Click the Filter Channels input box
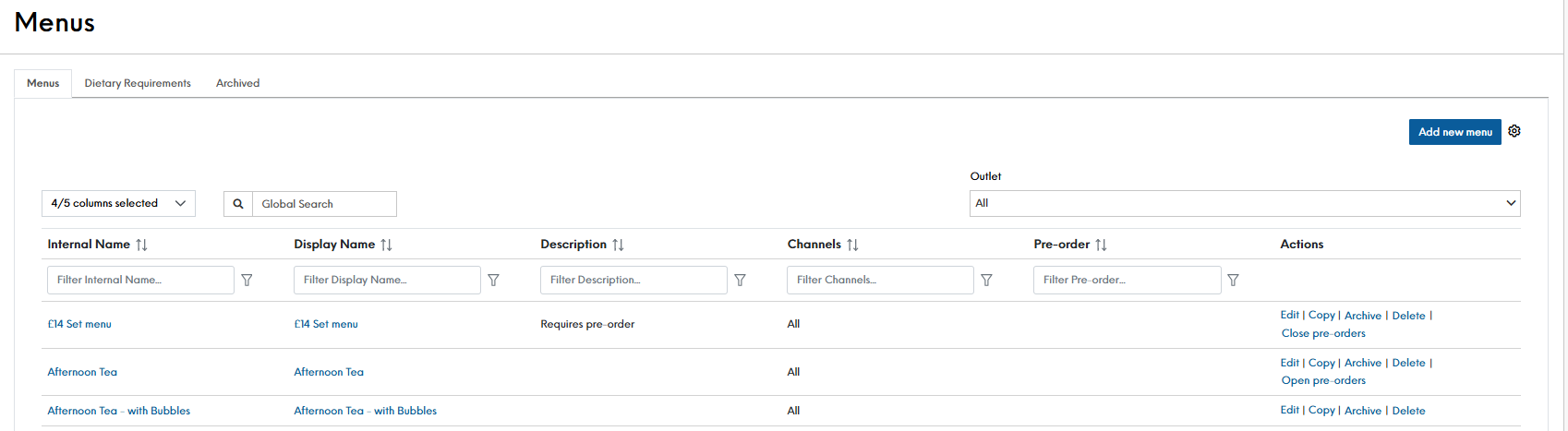This screenshot has height=431, width=1568. point(879,280)
